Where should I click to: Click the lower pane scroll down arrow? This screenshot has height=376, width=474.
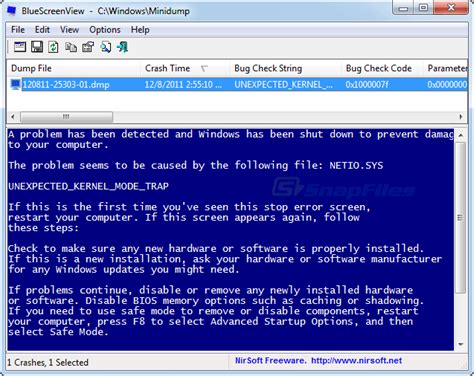pos(461,344)
